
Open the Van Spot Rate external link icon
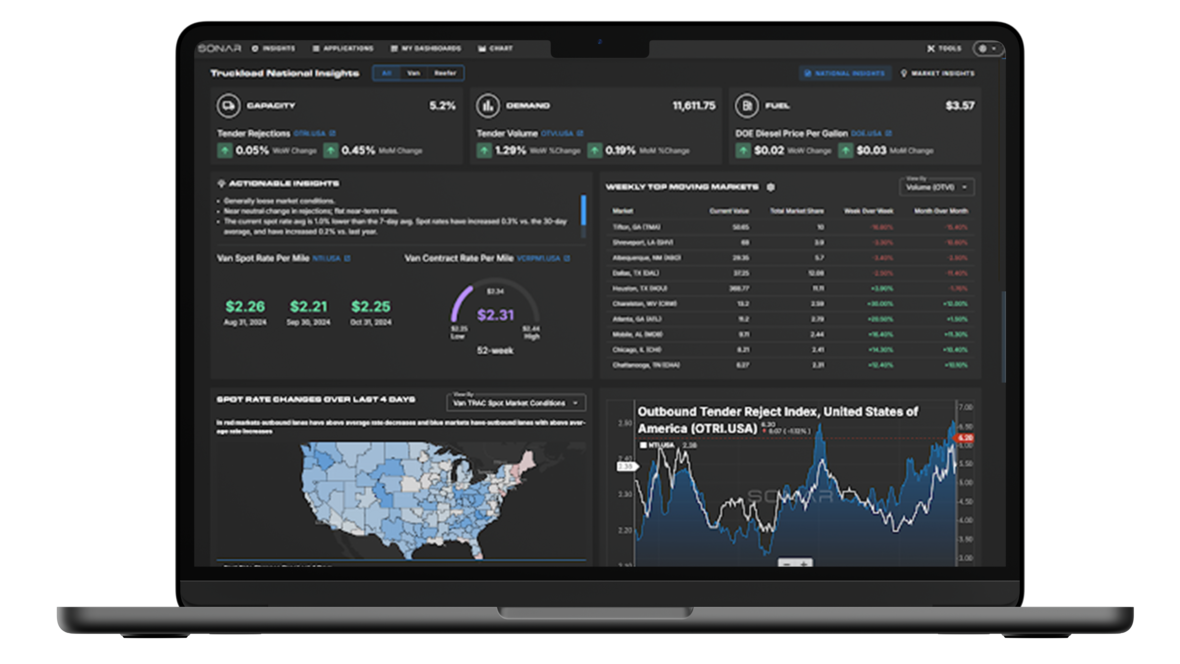pyautogui.click(x=347, y=258)
